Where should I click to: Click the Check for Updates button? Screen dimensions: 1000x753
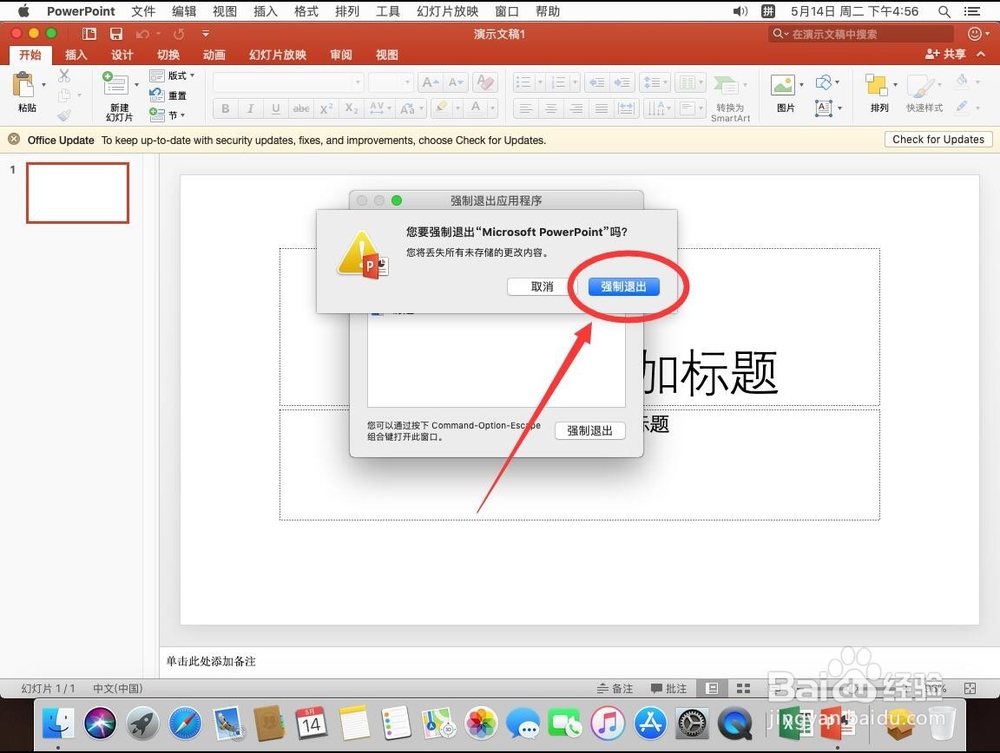[938, 140]
